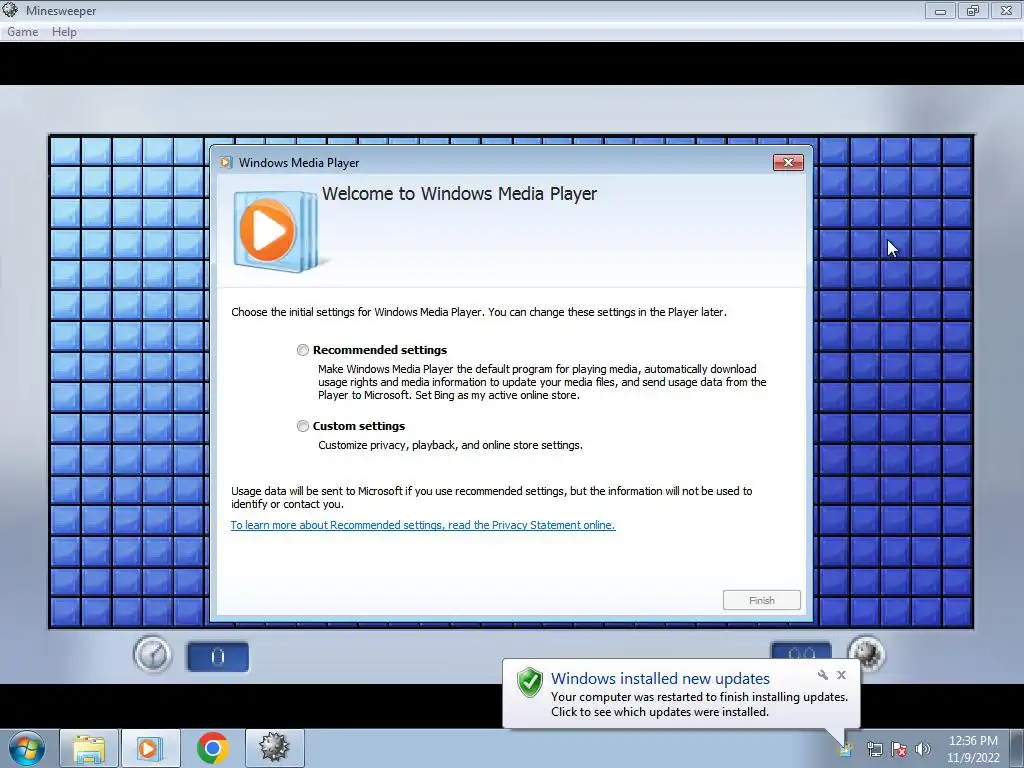Viewport: 1024px width, 768px height.
Task: Close the Minesweeper window
Action: (1006, 10)
